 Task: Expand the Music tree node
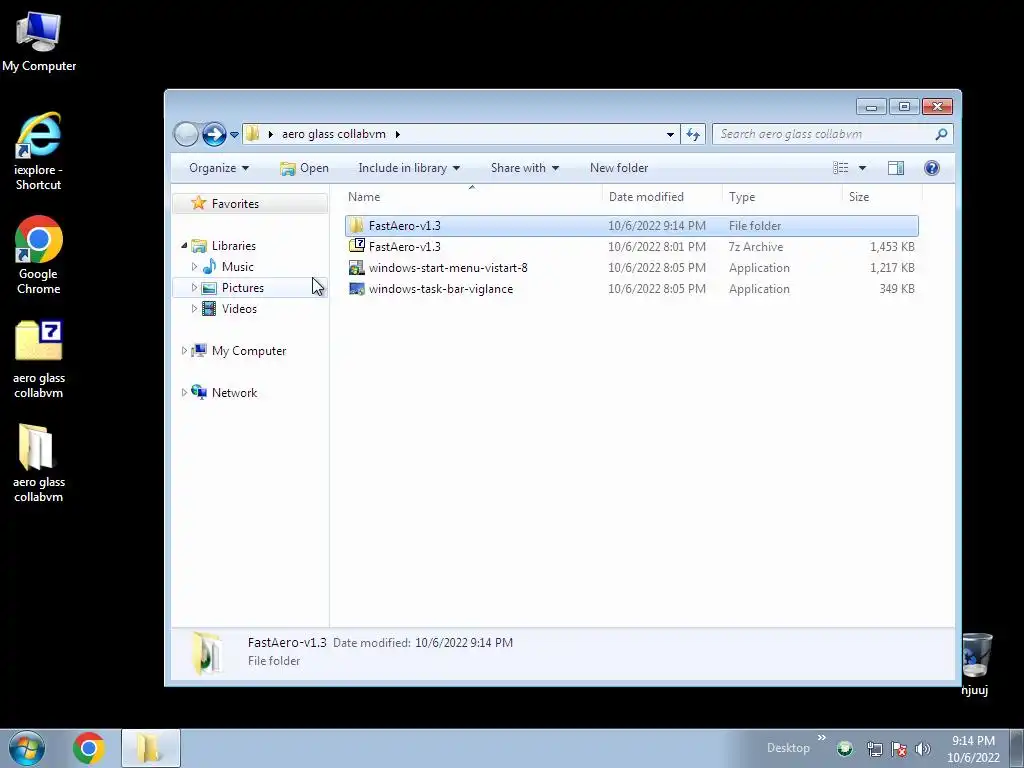click(x=194, y=266)
